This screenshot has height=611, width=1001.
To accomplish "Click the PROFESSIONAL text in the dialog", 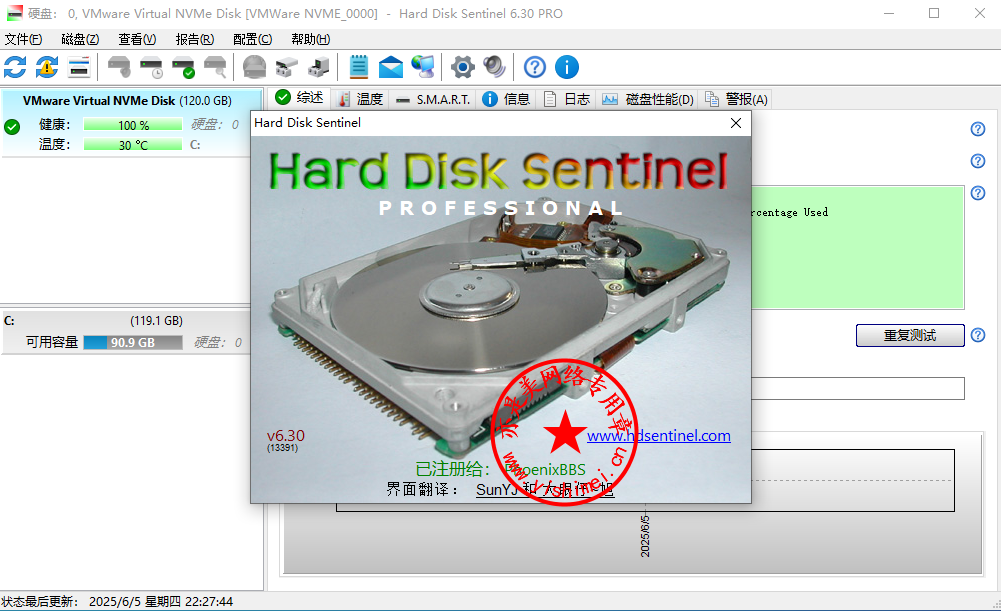I will pos(501,208).
